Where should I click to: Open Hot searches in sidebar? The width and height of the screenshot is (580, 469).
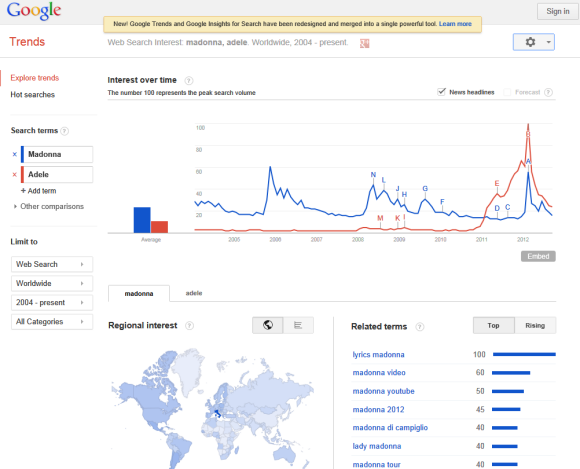click(x=33, y=95)
